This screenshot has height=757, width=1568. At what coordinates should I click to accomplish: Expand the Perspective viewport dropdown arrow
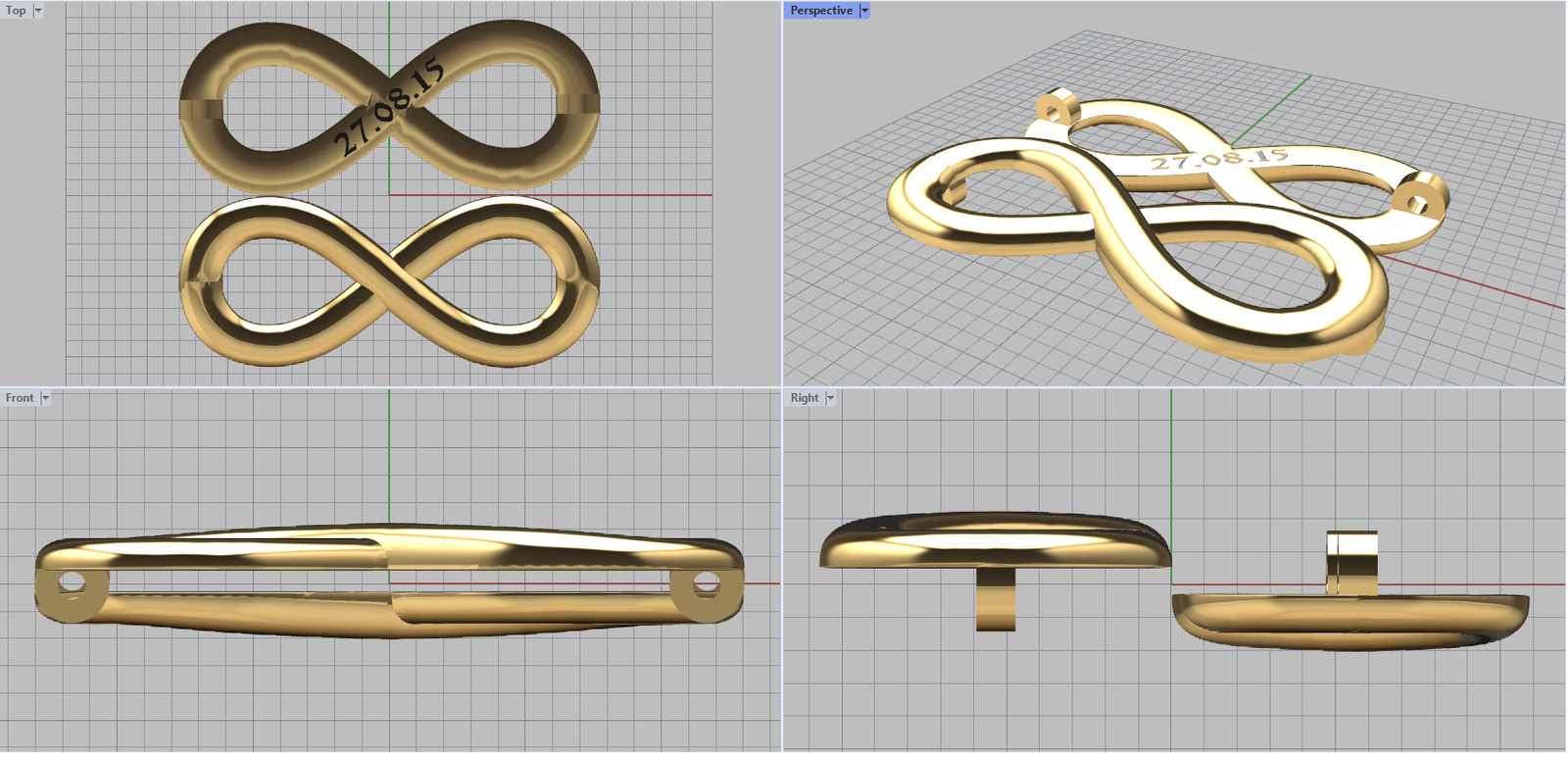point(864,11)
